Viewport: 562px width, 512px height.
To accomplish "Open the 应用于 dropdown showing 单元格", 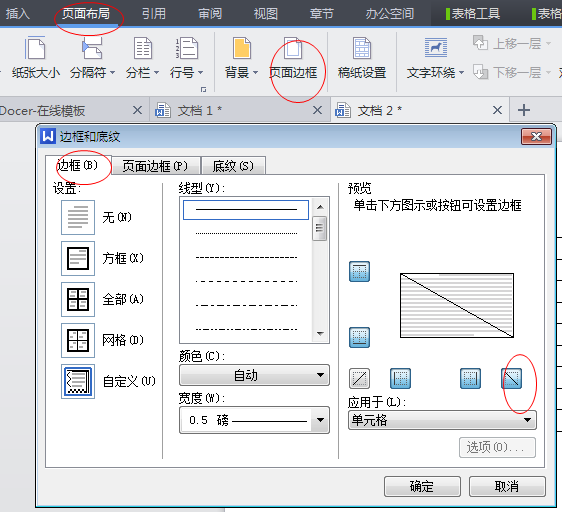I will (x=442, y=420).
